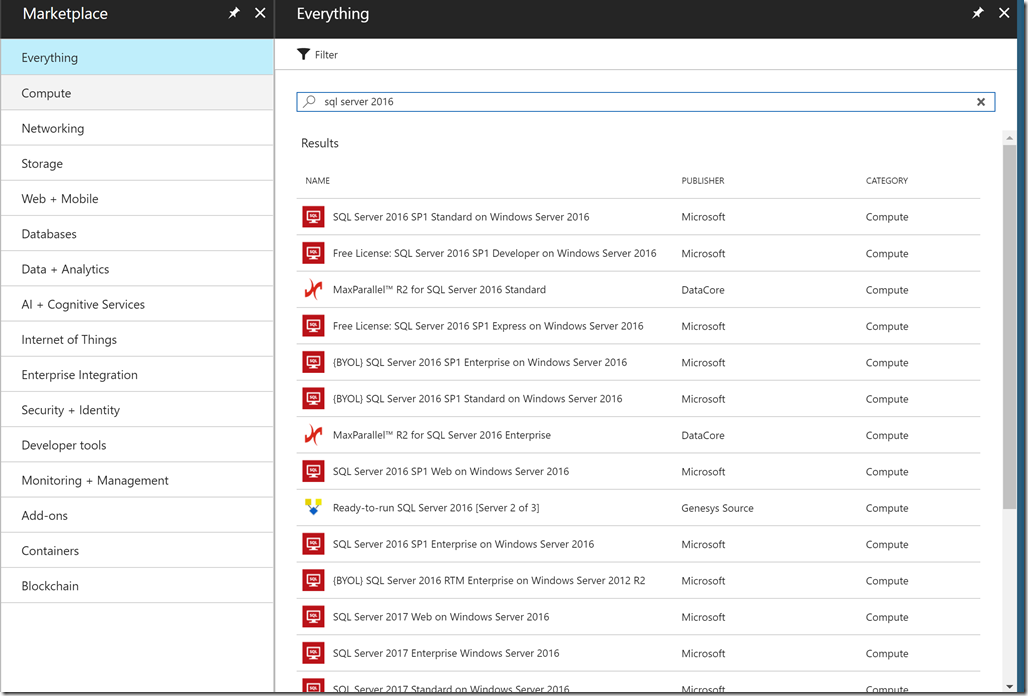Viewport: 1028px width, 696px height.
Task: Click icon of SQL Server 2017 Enterprise row
Action: [313, 653]
